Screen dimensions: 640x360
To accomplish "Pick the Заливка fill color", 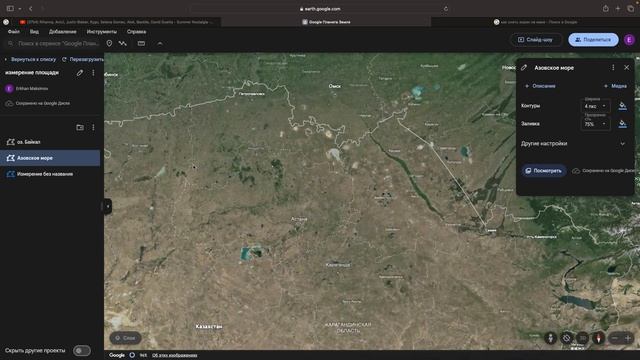I will (622, 124).
